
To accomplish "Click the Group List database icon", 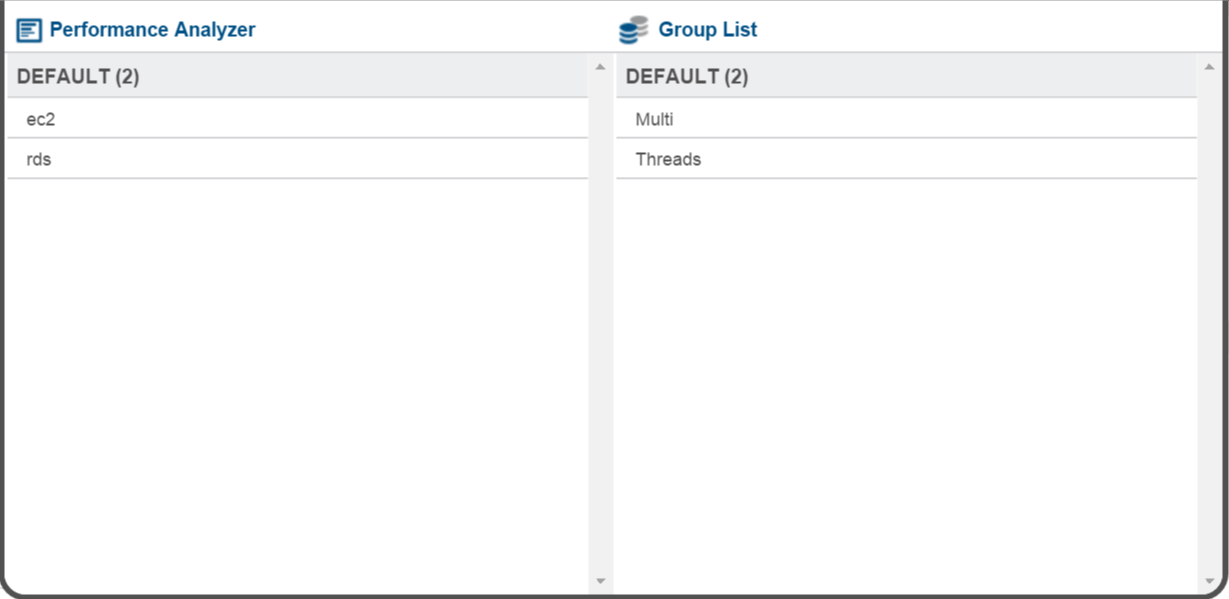I will click(633, 30).
